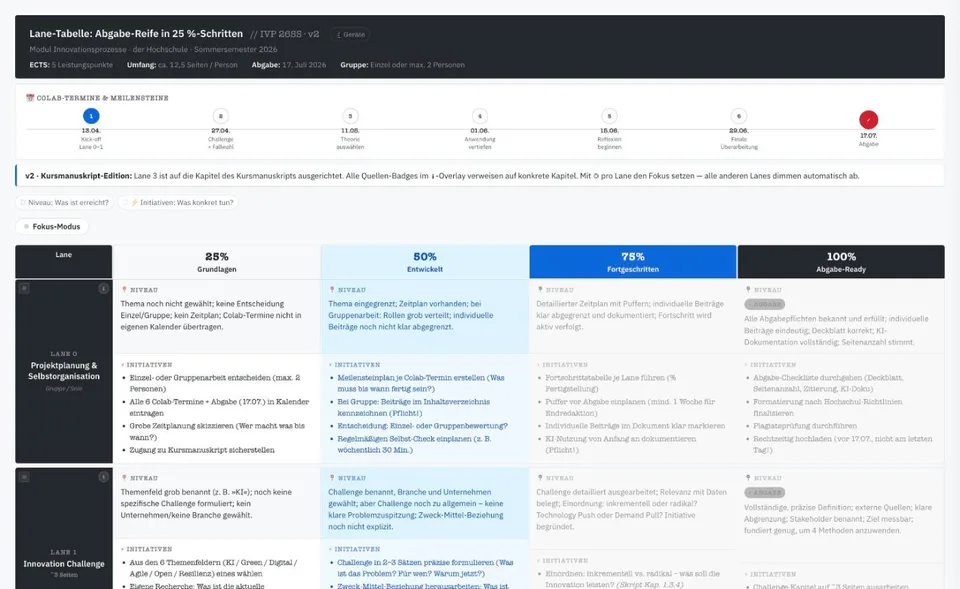Click the 'v2 · Kursmanuskript-Edition:' notice label

coord(78,176)
